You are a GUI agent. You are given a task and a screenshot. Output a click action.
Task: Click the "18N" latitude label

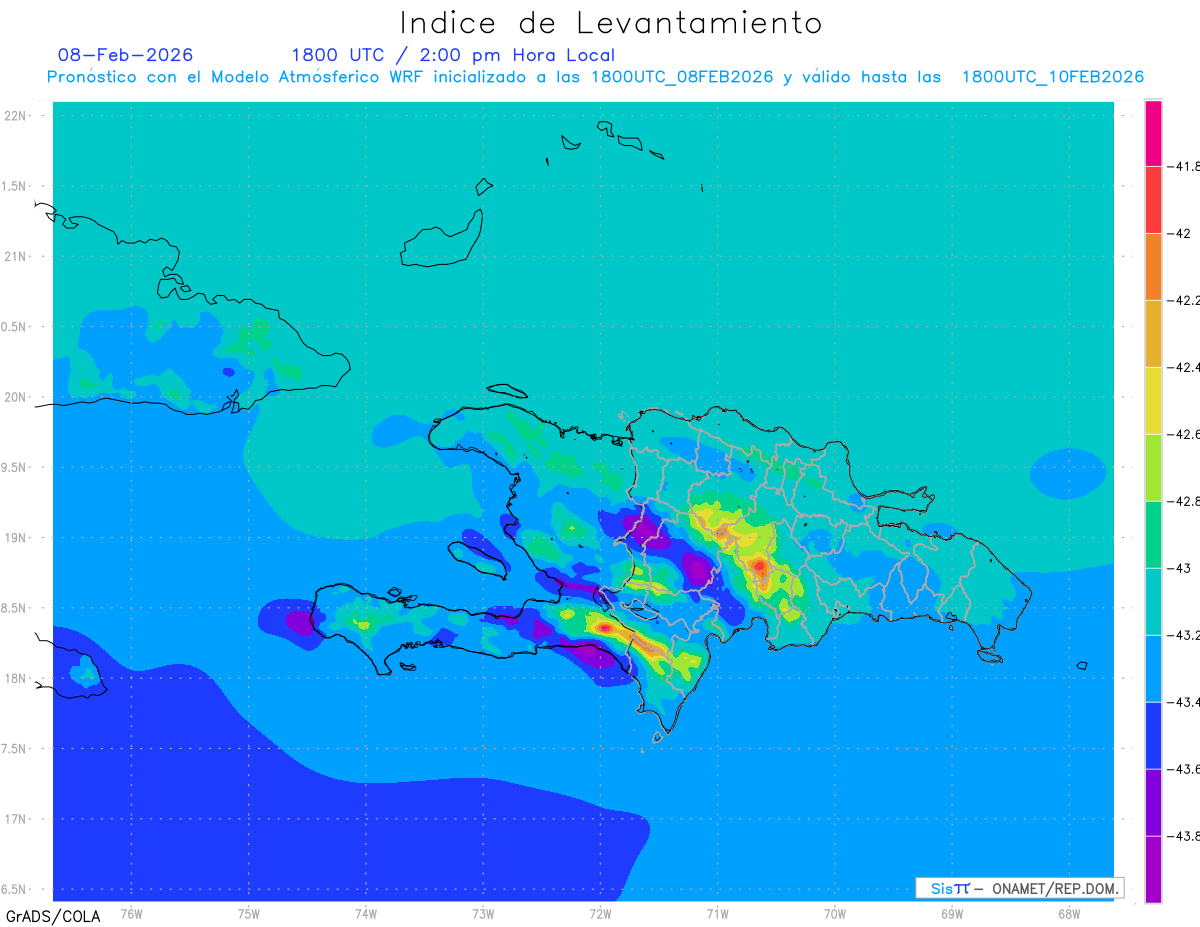tap(16, 678)
